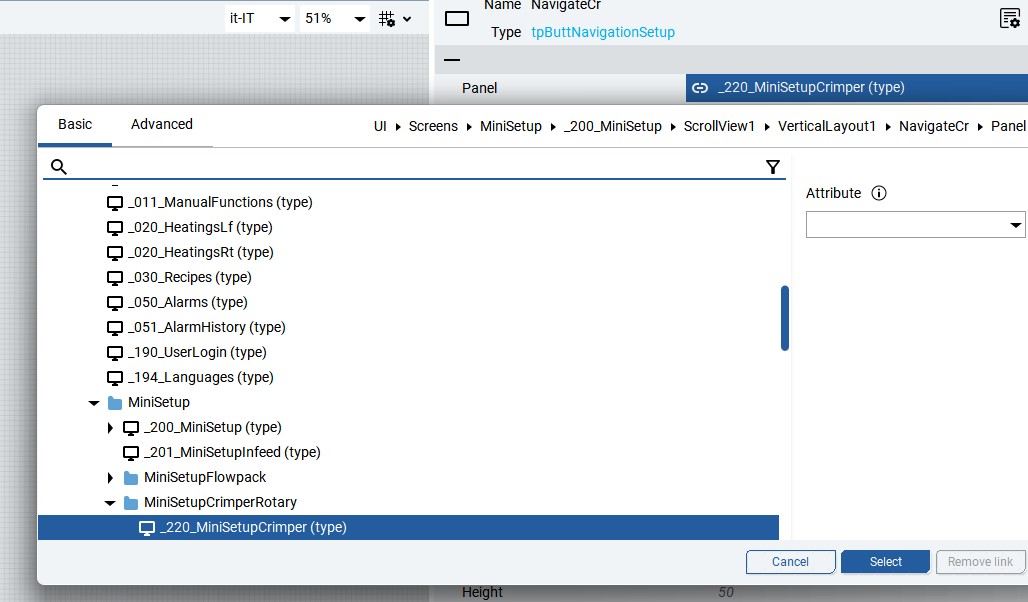This screenshot has width=1028, height=602.
Task: Collapse the MiniSetup folder
Action: point(94,403)
